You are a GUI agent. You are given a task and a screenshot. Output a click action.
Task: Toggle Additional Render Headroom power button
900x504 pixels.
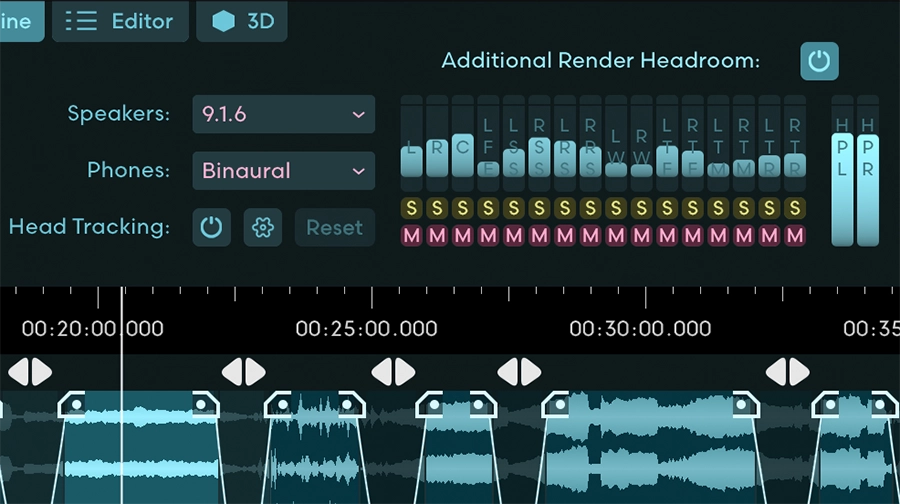point(819,61)
